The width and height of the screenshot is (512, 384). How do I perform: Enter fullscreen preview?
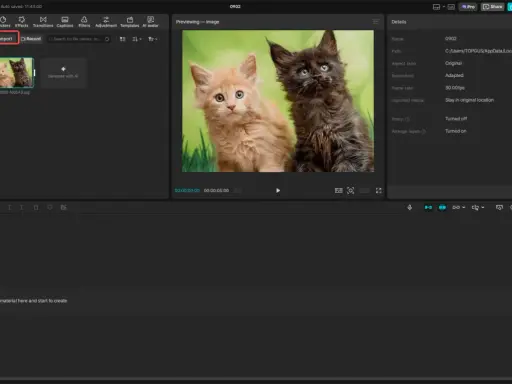point(379,190)
